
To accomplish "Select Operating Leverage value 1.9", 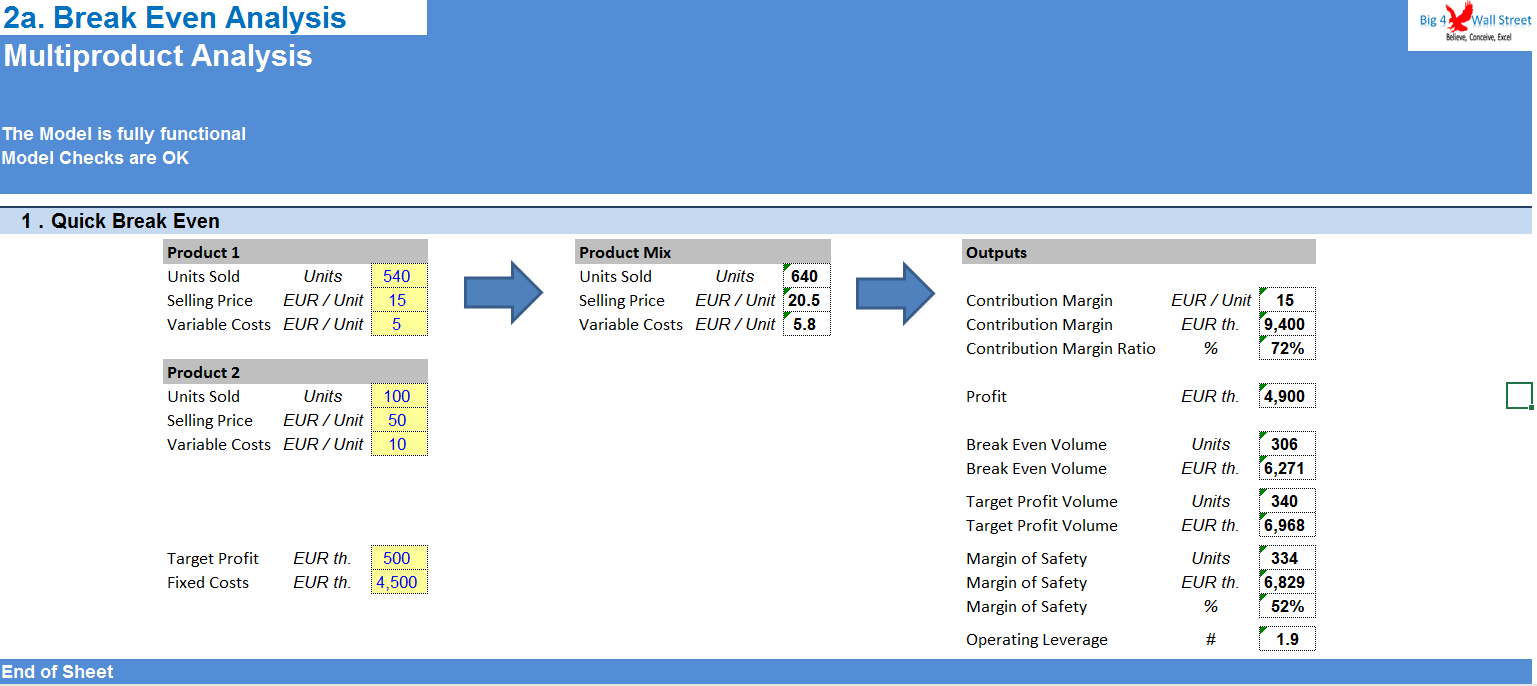I will click(1288, 639).
